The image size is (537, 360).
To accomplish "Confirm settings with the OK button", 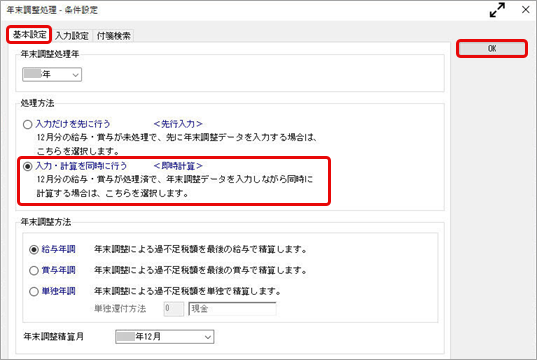I will click(492, 49).
